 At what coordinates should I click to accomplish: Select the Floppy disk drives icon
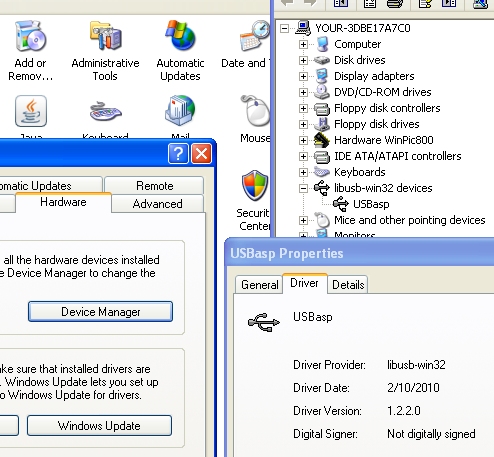(322, 124)
